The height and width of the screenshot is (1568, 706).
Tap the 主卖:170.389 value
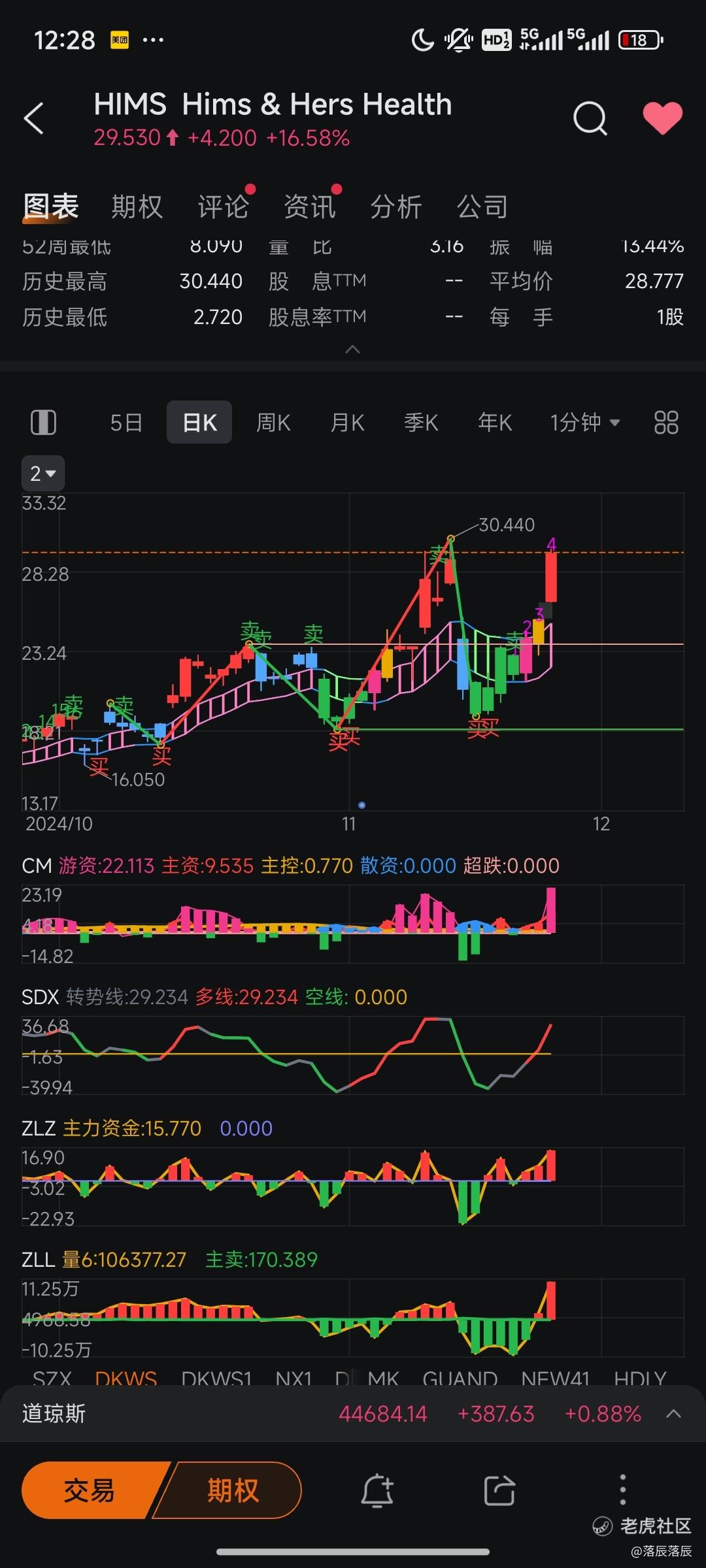(x=261, y=1260)
